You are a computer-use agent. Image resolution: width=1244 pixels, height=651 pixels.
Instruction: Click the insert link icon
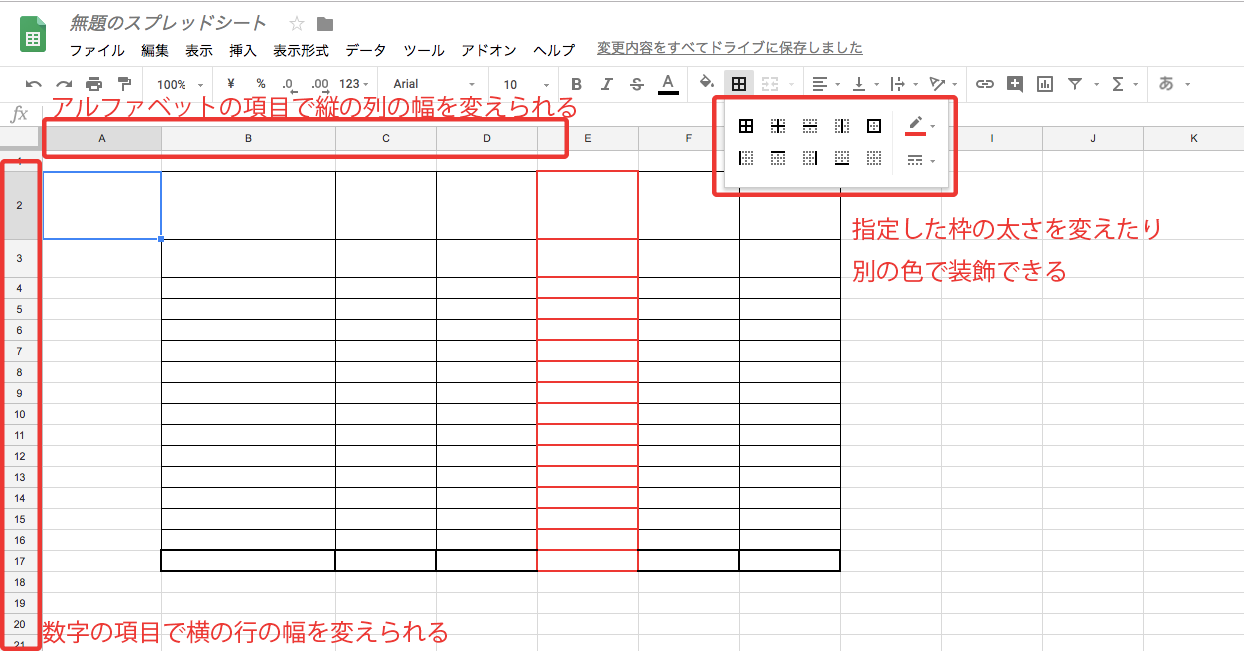(x=985, y=84)
